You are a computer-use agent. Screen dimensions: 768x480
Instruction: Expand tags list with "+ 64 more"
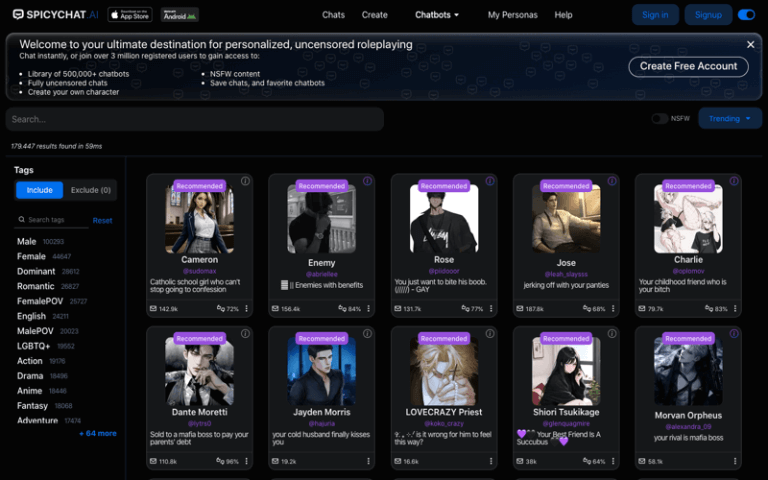[98, 433]
